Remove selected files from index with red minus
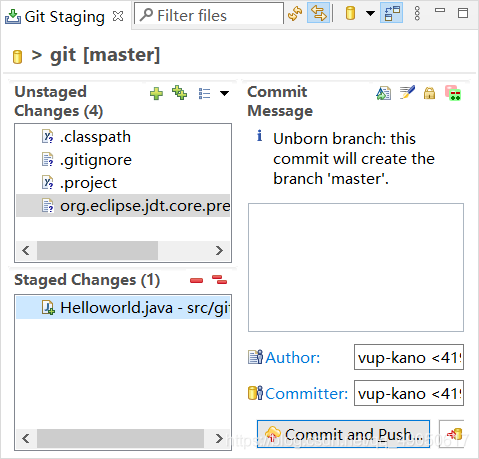Viewport: 479px width, 459px height. [196, 280]
